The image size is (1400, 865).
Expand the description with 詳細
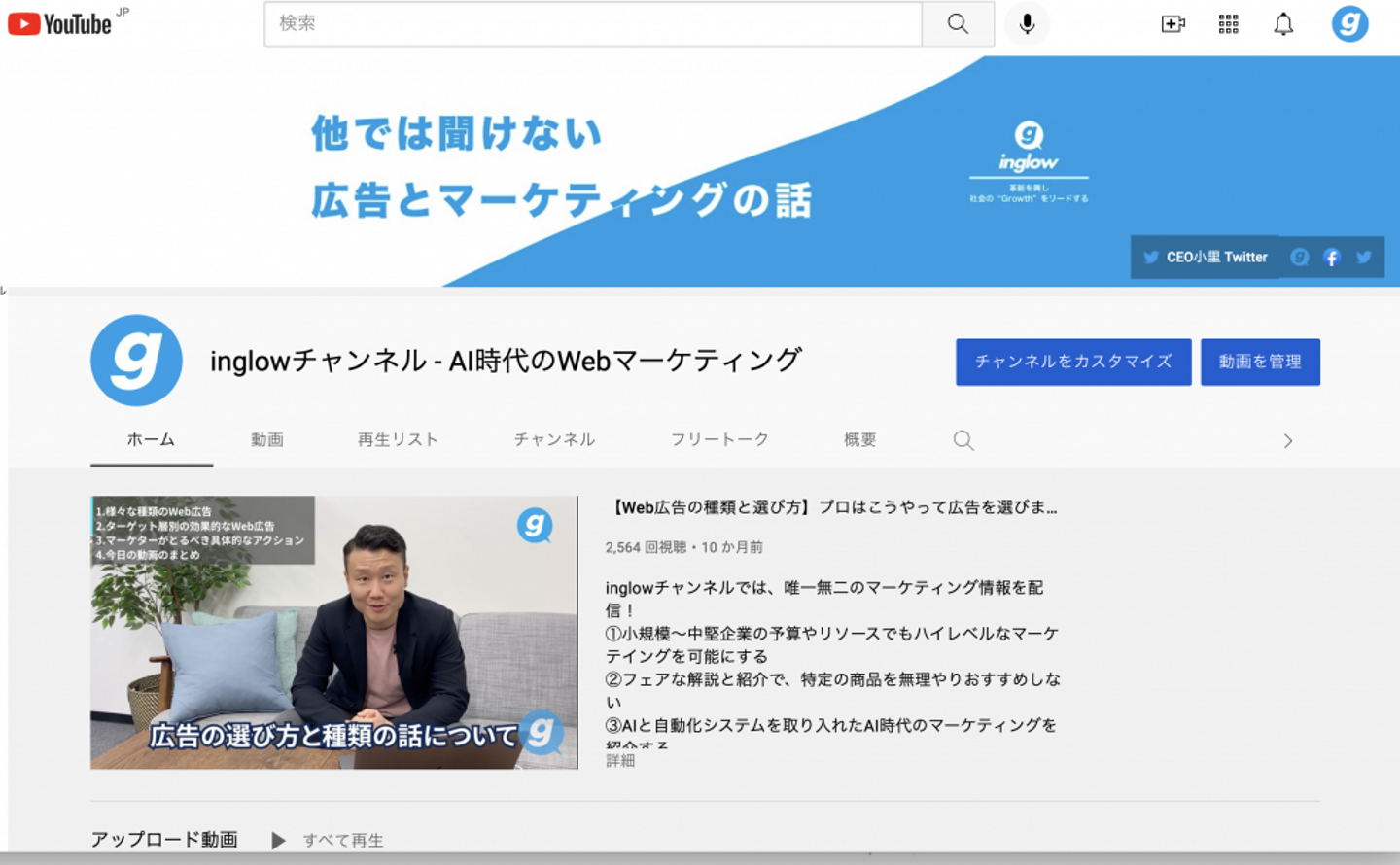click(620, 761)
